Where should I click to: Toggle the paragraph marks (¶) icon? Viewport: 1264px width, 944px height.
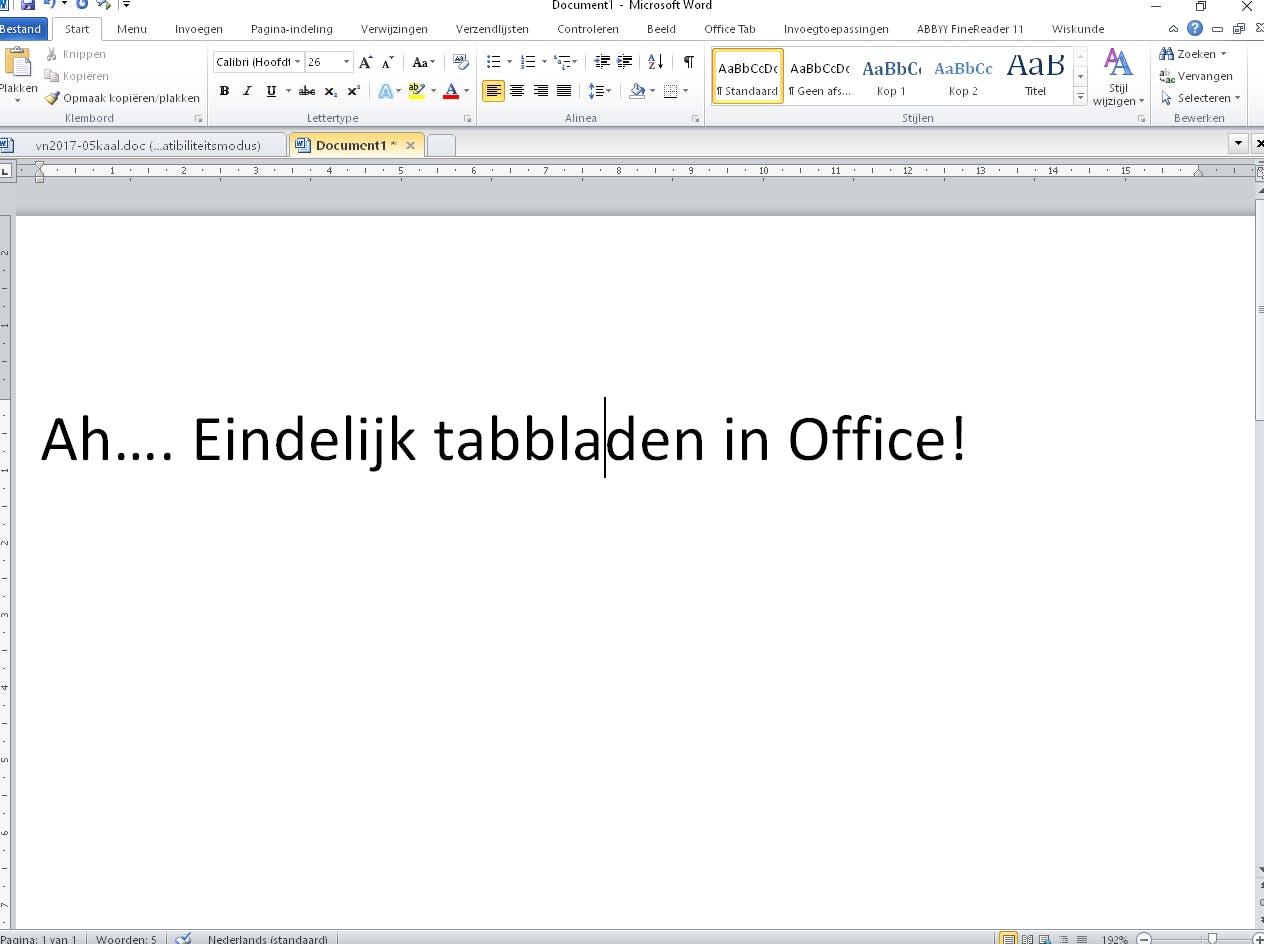[687, 62]
